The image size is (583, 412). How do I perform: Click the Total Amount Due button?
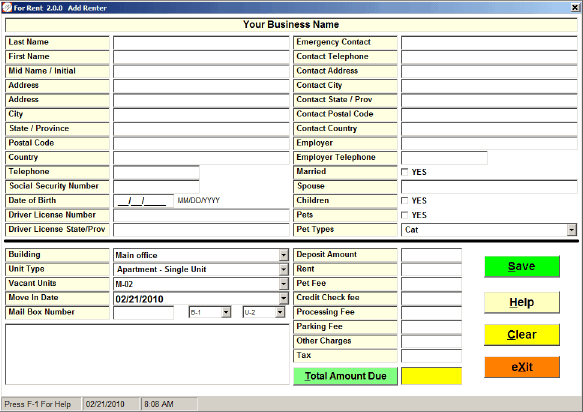pos(345,376)
